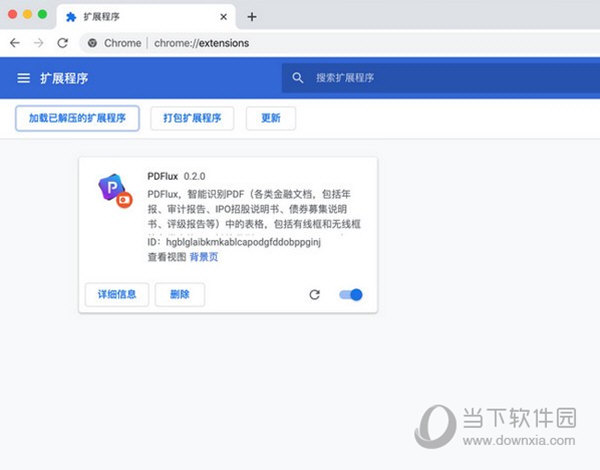This screenshot has height=470, width=600.
Task: Click the search magnifier icon
Action: (298, 78)
